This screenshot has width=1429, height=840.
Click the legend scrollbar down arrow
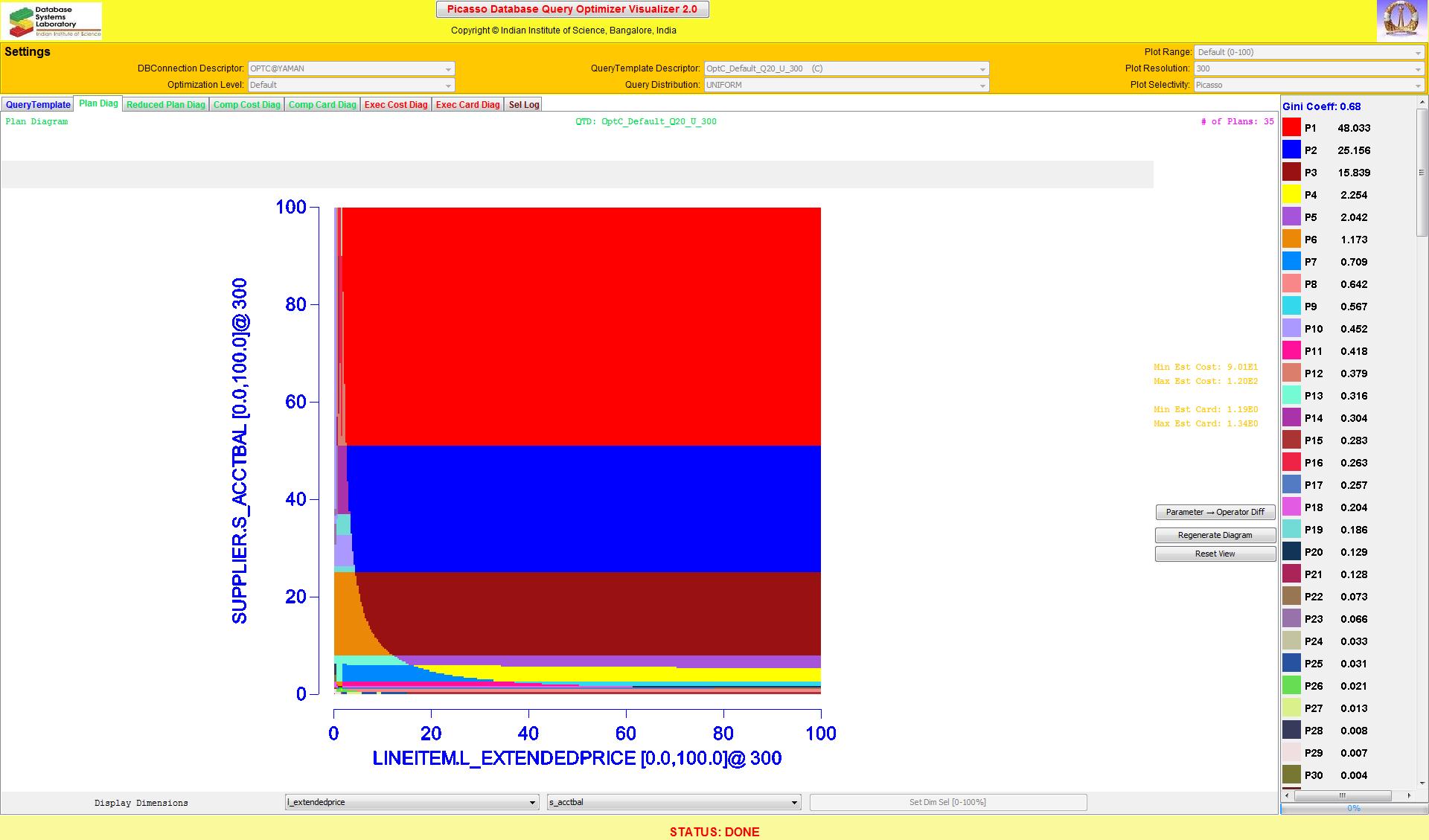pyautogui.click(x=1422, y=783)
